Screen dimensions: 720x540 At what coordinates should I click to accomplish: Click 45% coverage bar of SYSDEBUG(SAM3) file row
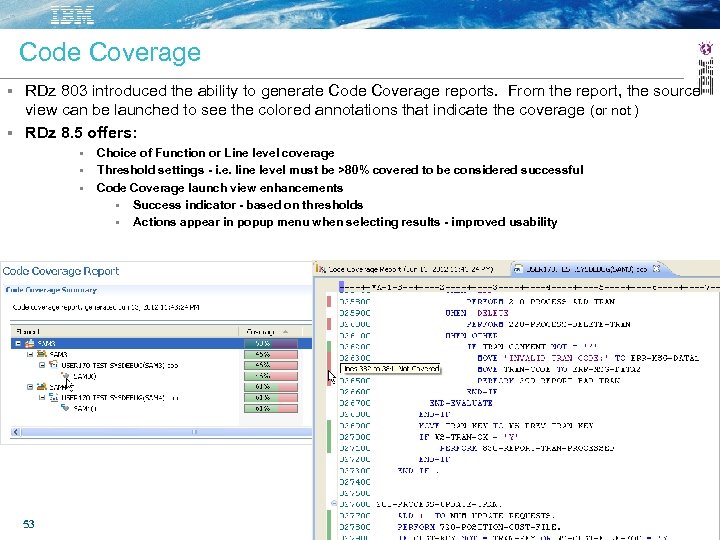click(x=271, y=365)
